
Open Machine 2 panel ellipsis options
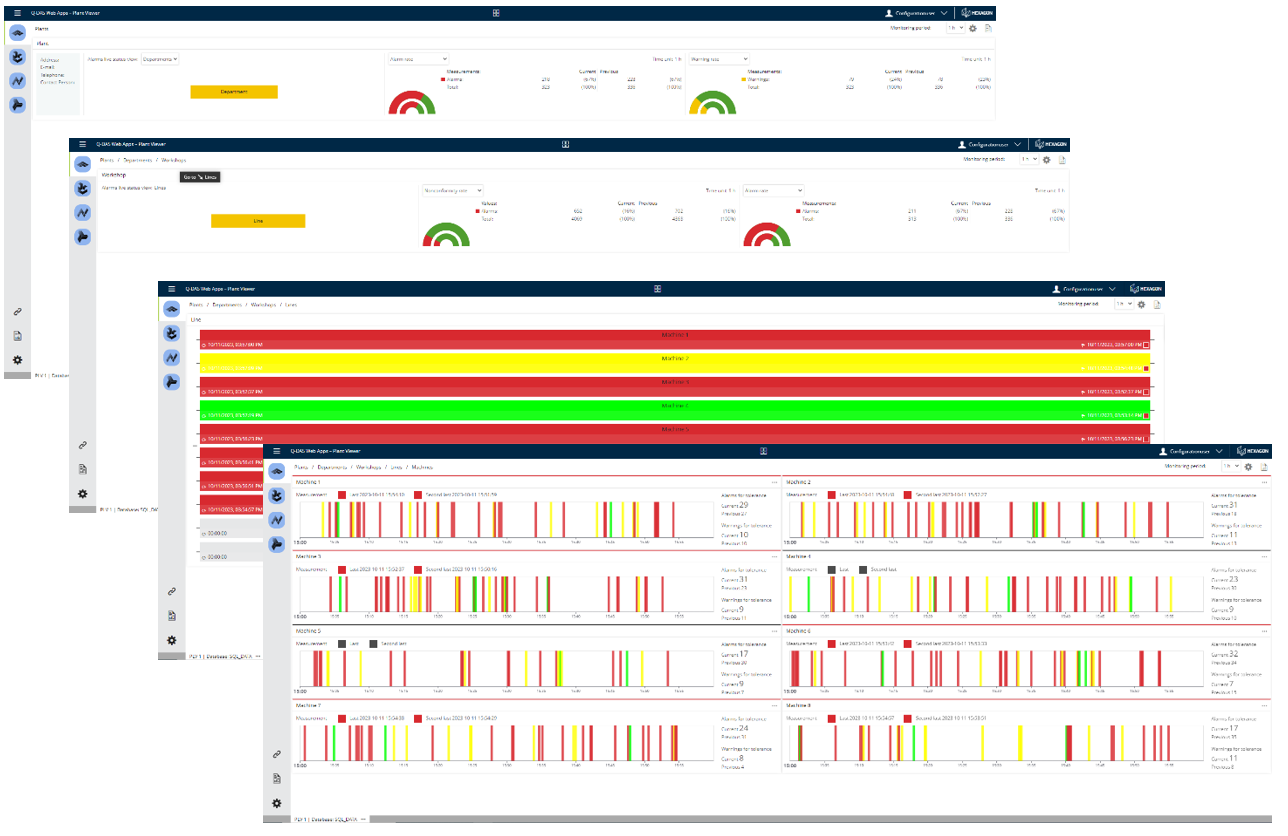(x=1263, y=482)
